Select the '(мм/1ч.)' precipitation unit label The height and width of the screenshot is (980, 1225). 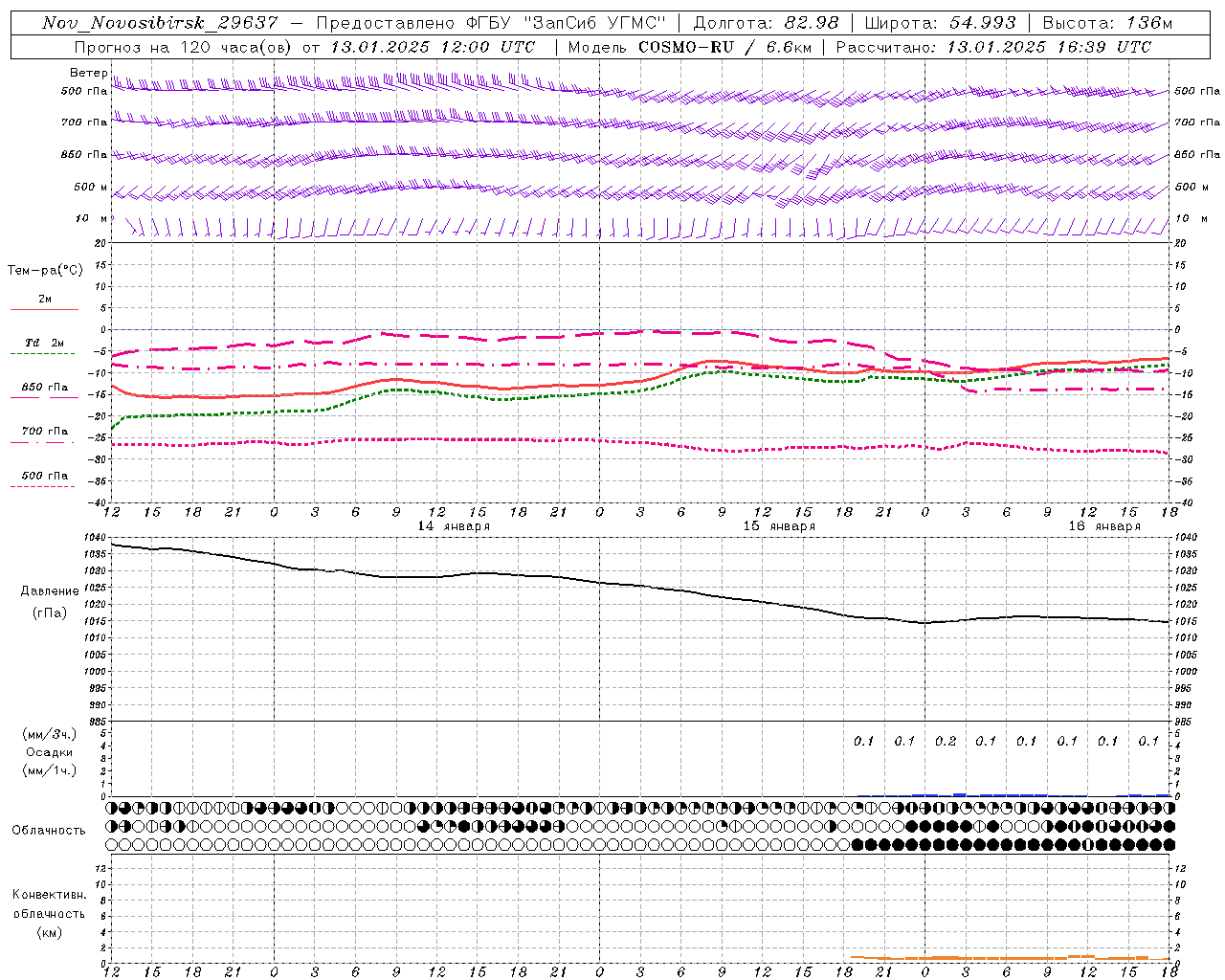(x=50, y=770)
